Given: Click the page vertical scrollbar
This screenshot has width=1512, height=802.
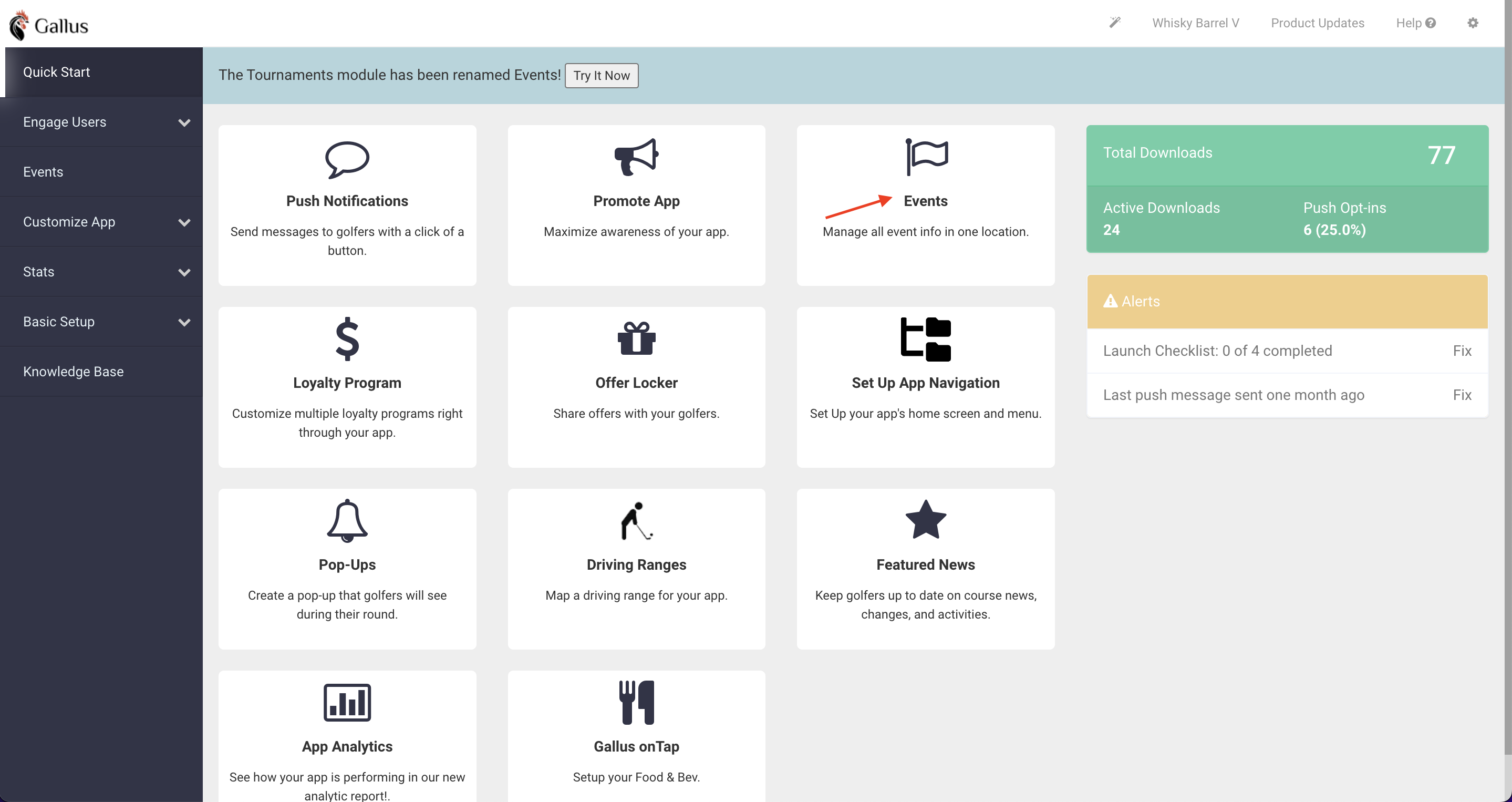Looking at the screenshot, I should pos(1507,376).
